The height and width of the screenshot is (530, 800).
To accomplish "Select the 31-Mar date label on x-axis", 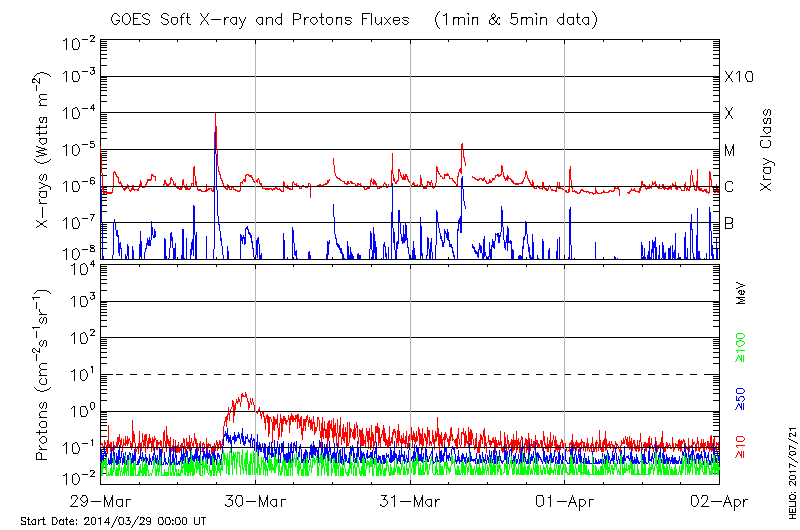I will coord(411,502).
